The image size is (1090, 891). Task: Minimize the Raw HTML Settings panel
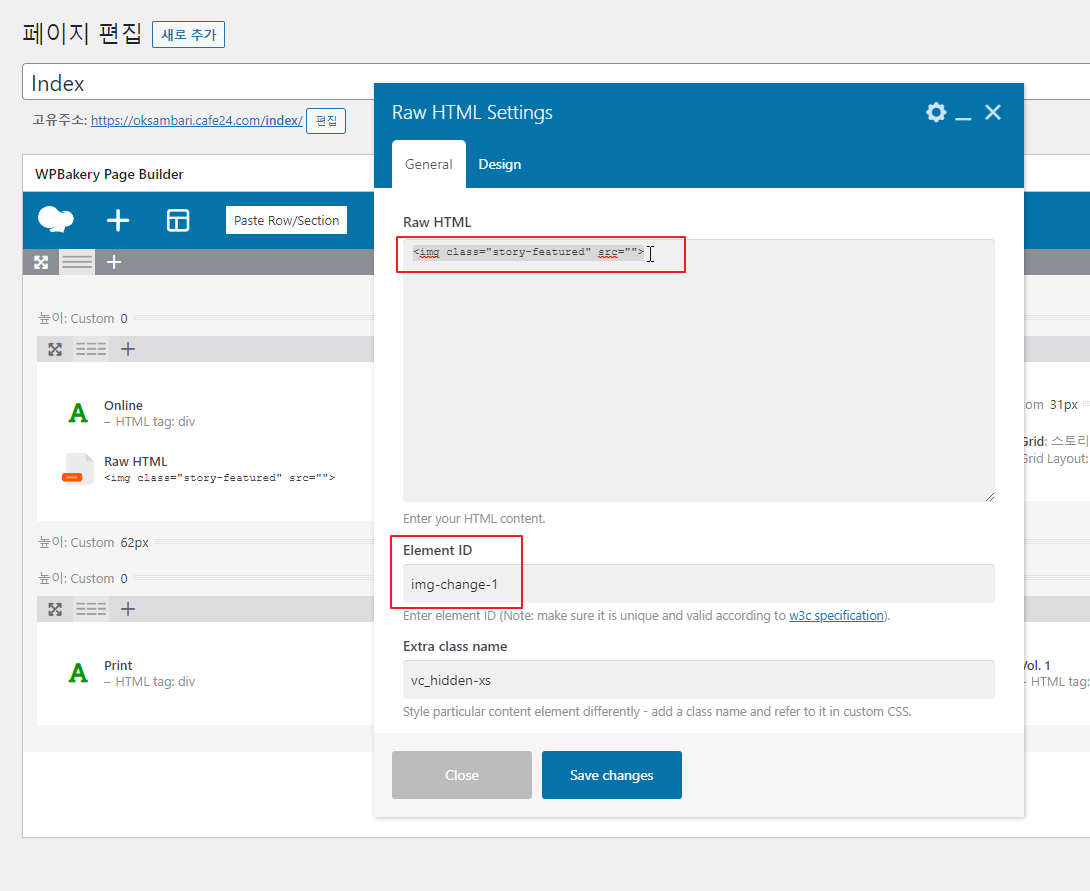963,118
